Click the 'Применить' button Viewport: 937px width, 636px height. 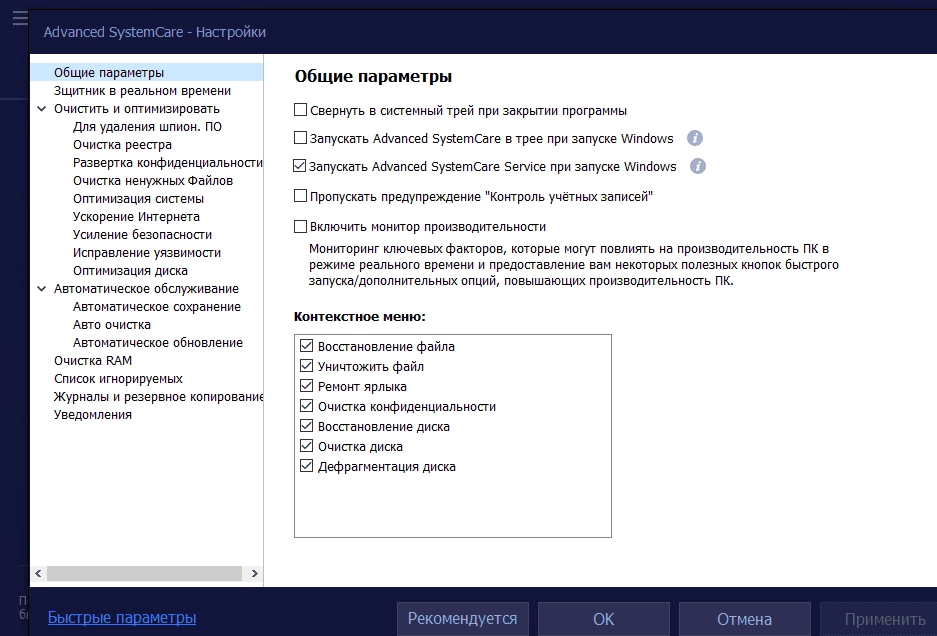pos(878,619)
